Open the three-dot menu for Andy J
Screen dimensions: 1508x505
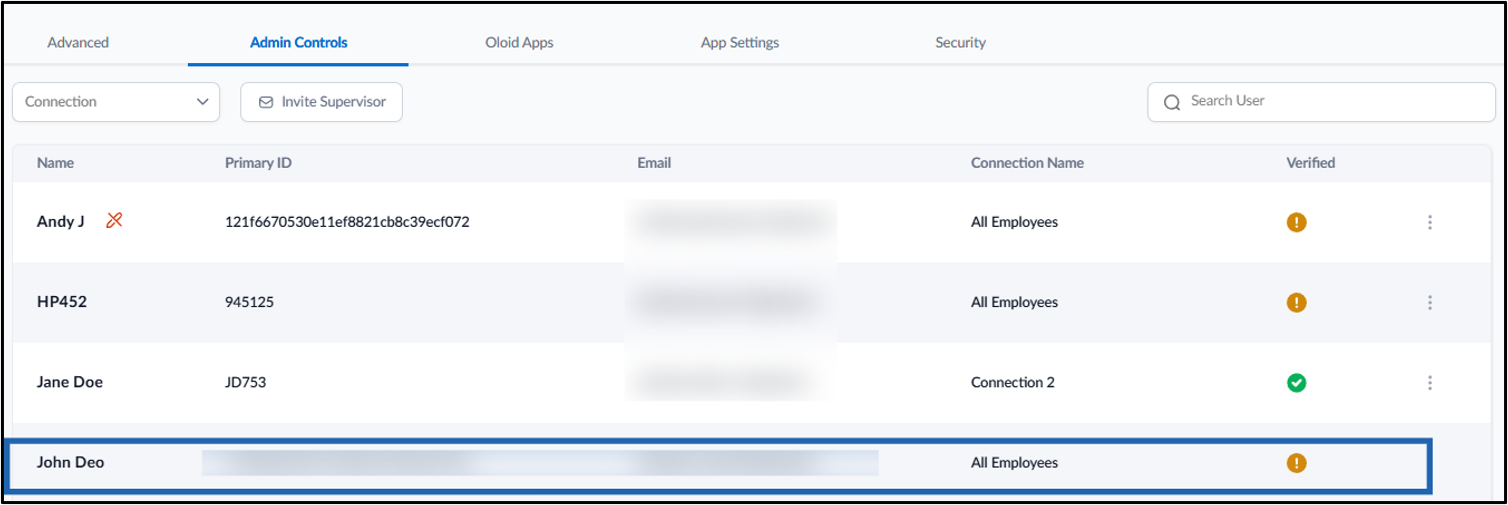coord(1430,222)
